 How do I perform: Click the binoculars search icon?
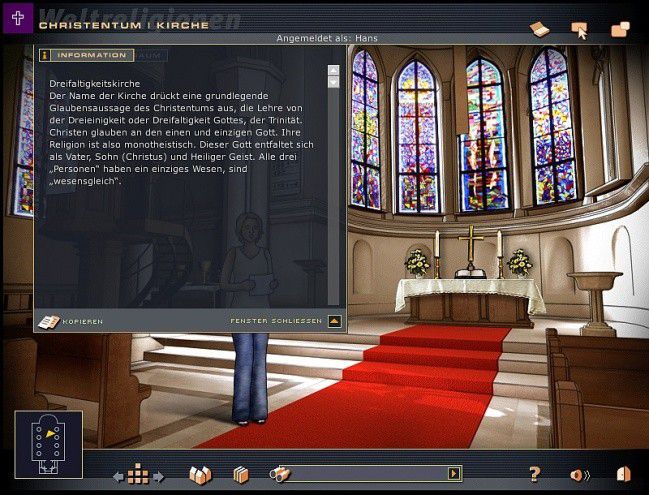point(279,474)
